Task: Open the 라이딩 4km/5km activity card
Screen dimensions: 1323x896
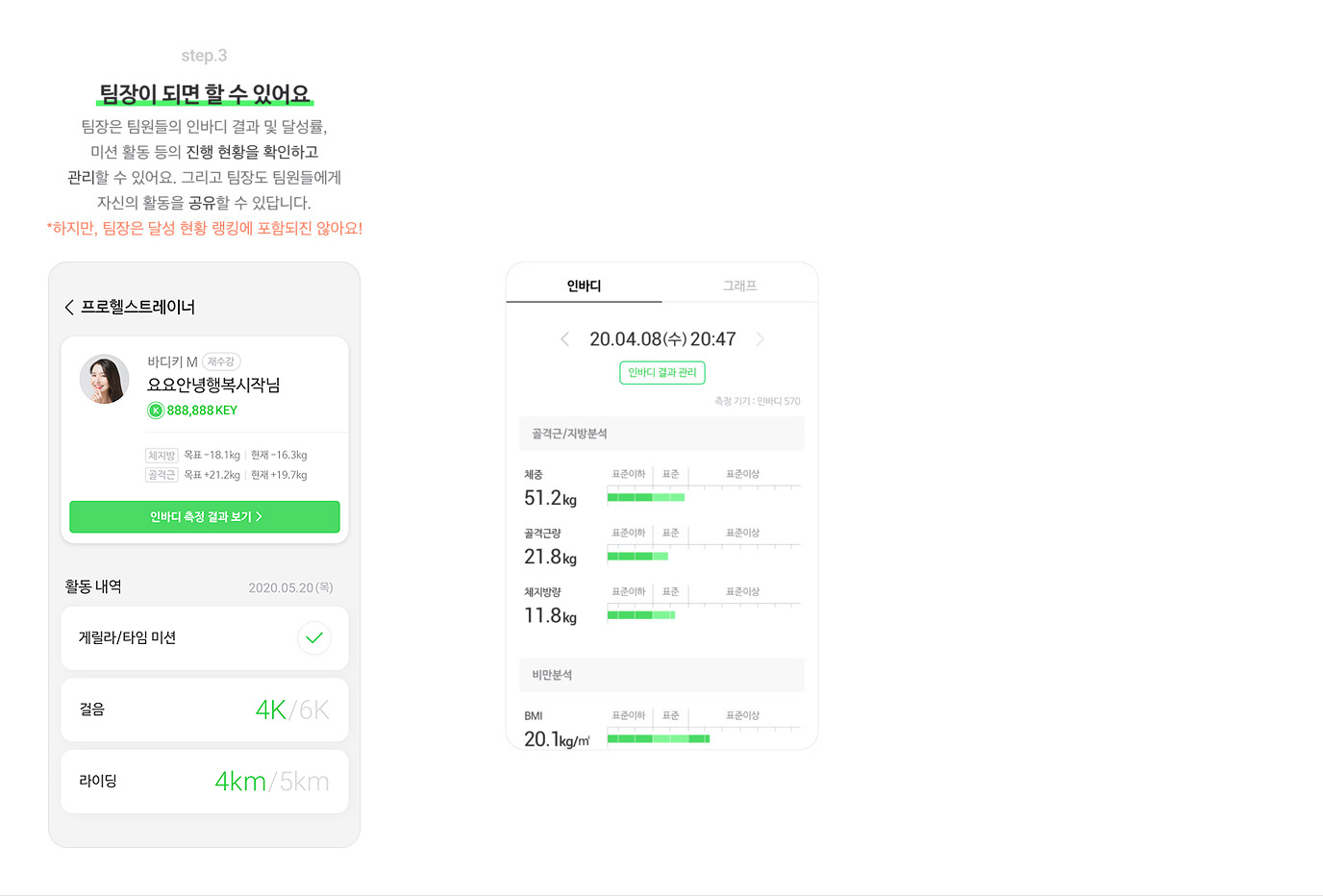Action: click(x=205, y=782)
